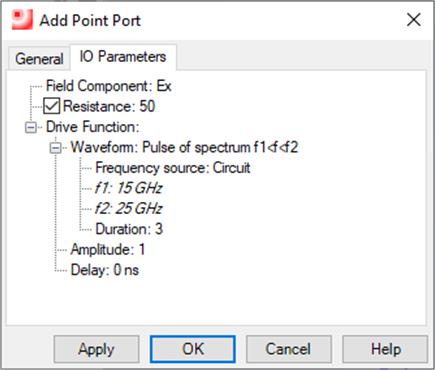
Task: Close the Add Point Port dialog
Action: (x=414, y=20)
